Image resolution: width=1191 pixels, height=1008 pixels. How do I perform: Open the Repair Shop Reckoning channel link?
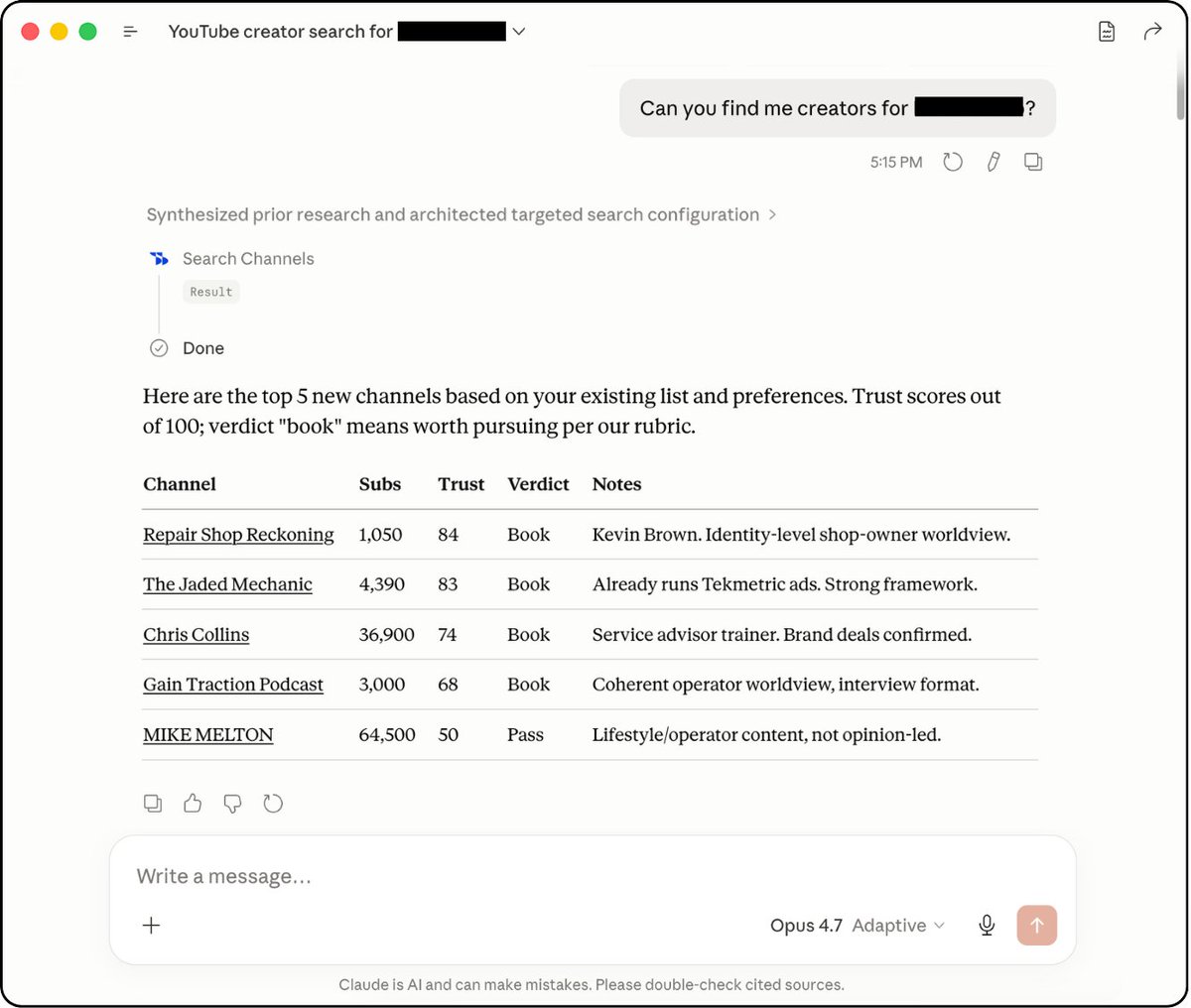pyautogui.click(x=238, y=535)
